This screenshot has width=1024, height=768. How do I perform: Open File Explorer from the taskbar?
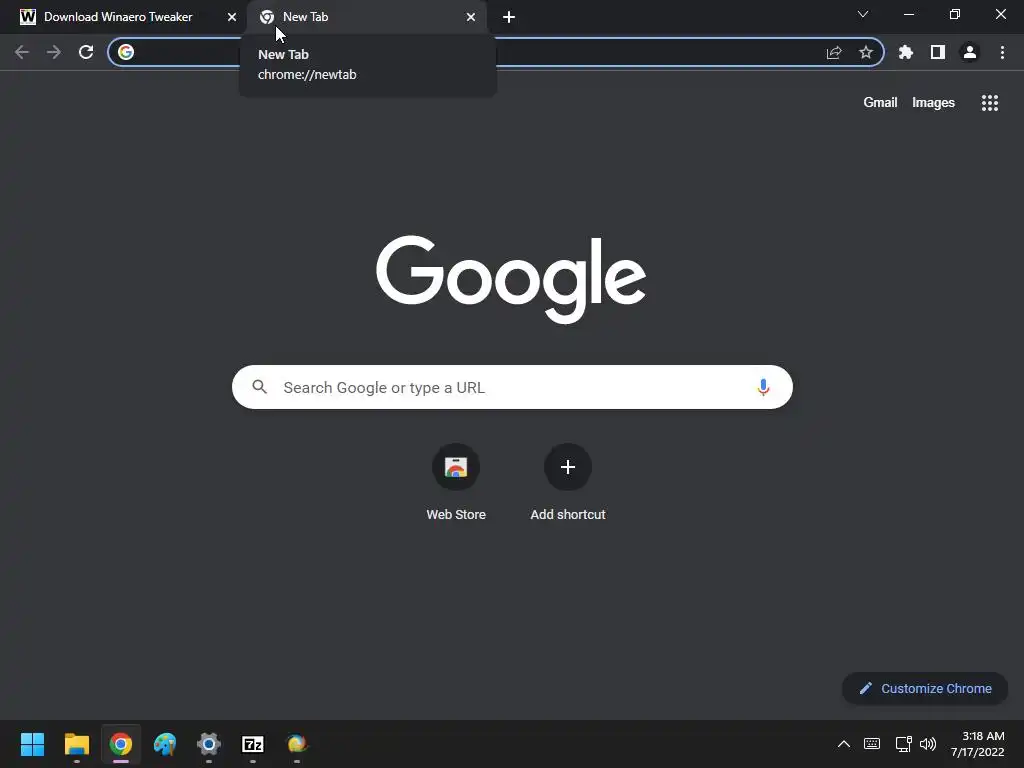[76, 744]
